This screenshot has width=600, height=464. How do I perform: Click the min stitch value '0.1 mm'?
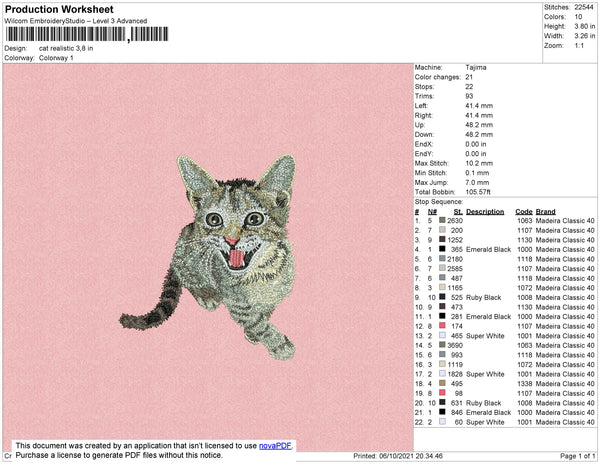(x=477, y=173)
